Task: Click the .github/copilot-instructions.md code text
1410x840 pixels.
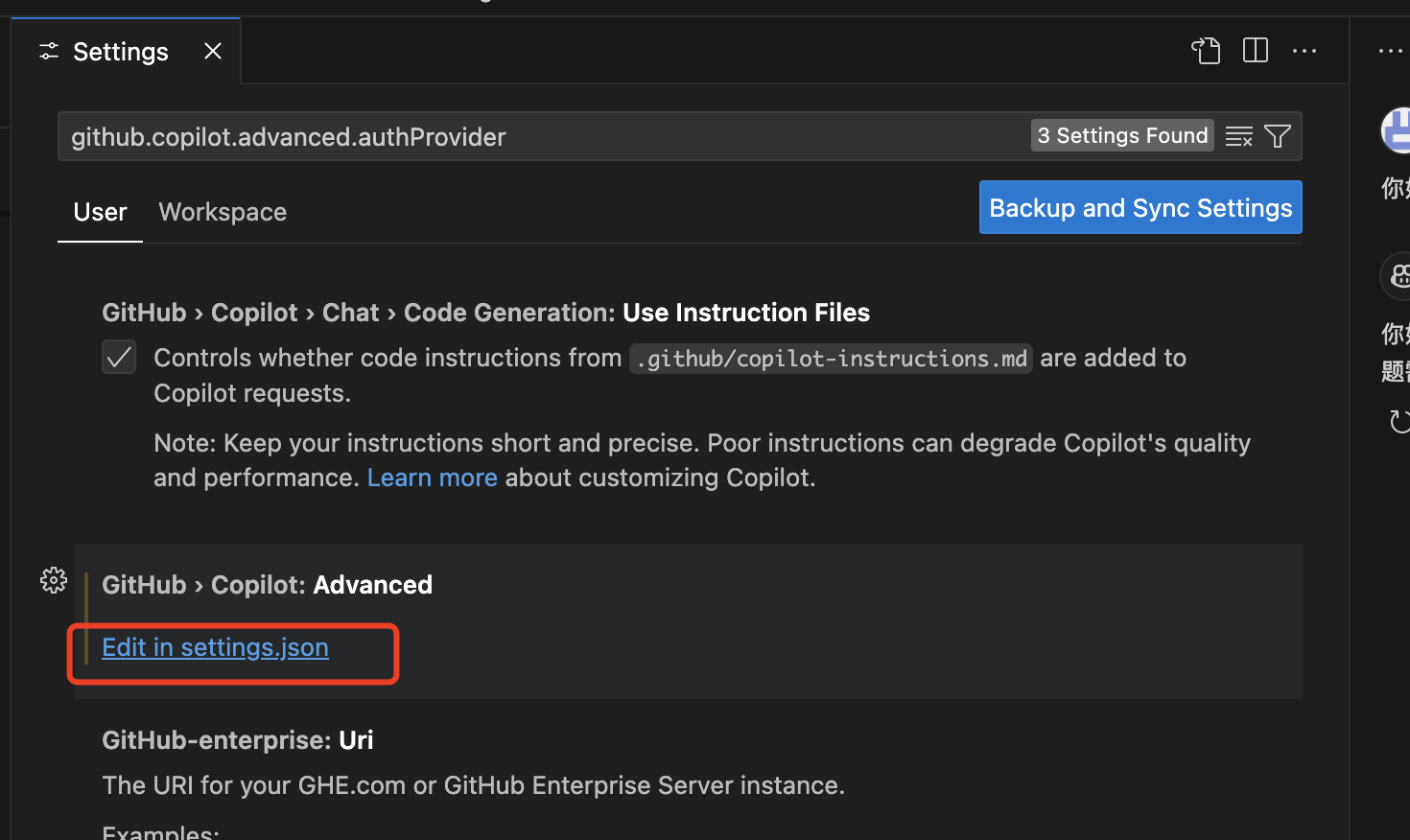Action: pos(831,359)
